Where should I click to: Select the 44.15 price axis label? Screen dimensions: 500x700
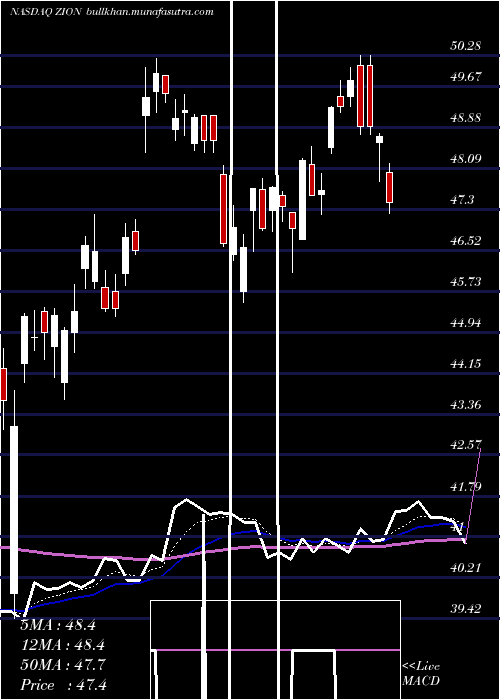(x=466, y=364)
